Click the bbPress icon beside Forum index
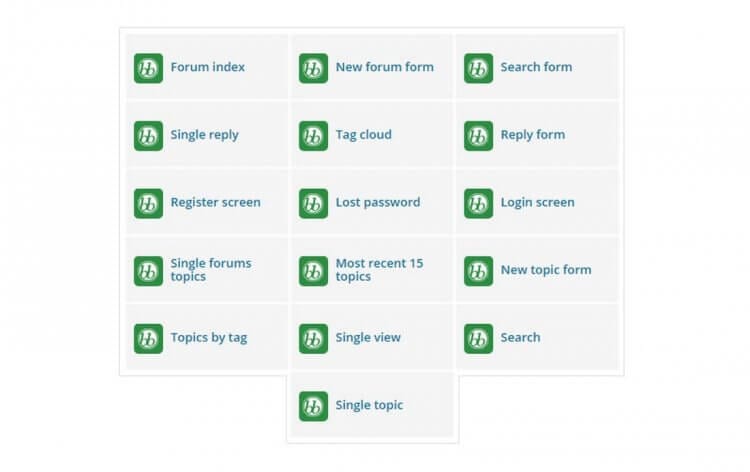This screenshot has width=750, height=472. [148, 68]
